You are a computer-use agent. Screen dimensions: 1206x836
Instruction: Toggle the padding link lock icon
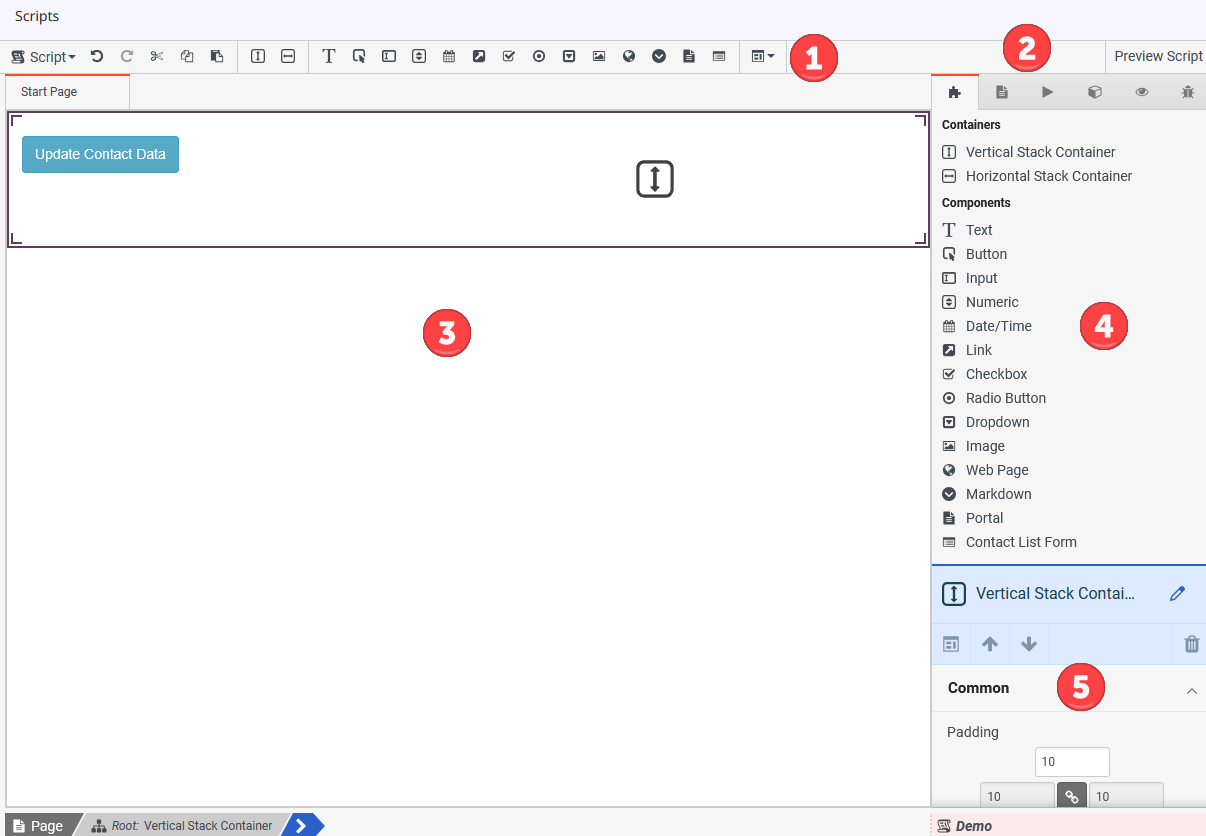tap(1071, 796)
